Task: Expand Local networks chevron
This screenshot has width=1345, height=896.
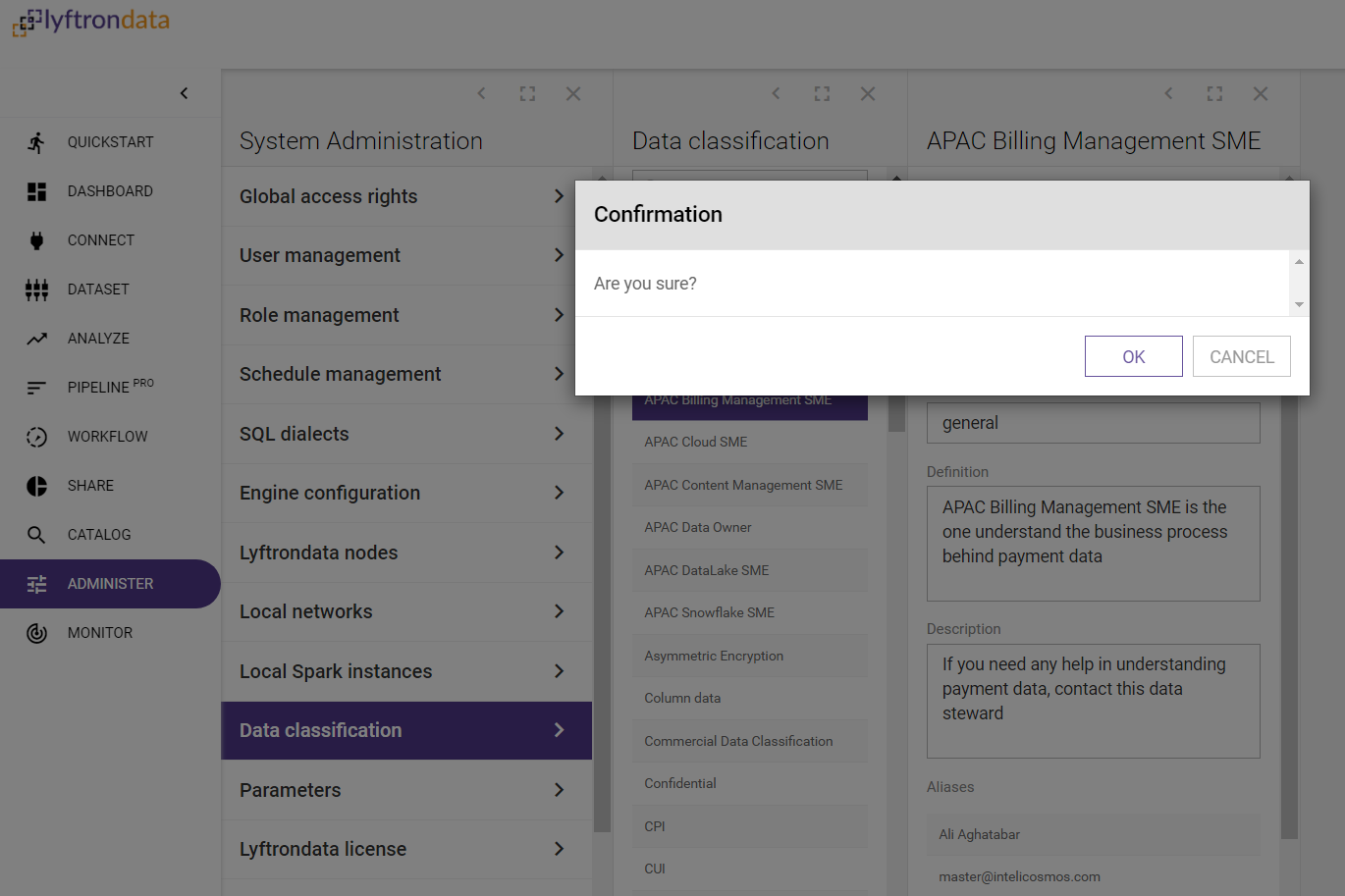Action: (559, 611)
